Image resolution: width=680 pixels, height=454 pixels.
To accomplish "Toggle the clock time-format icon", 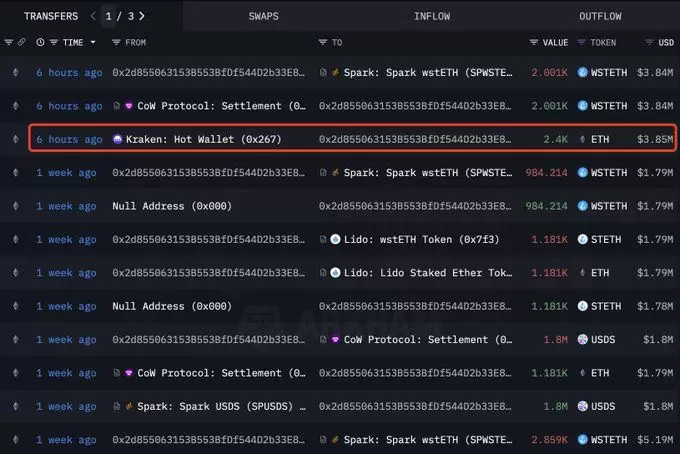I will pos(40,42).
